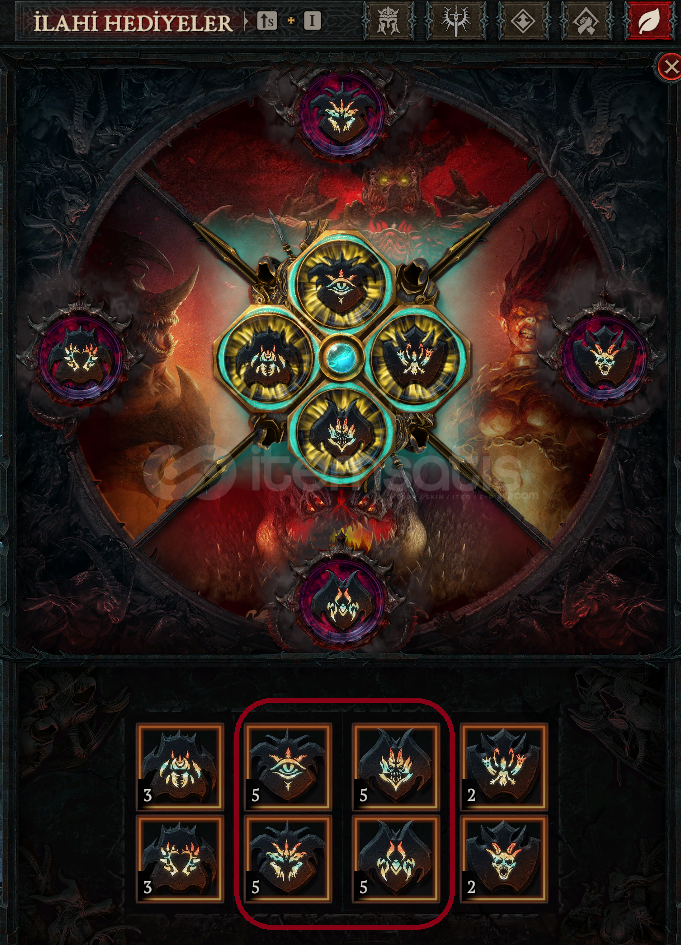
Task: Switch to the sword skill tree tab
Action: coord(455,22)
